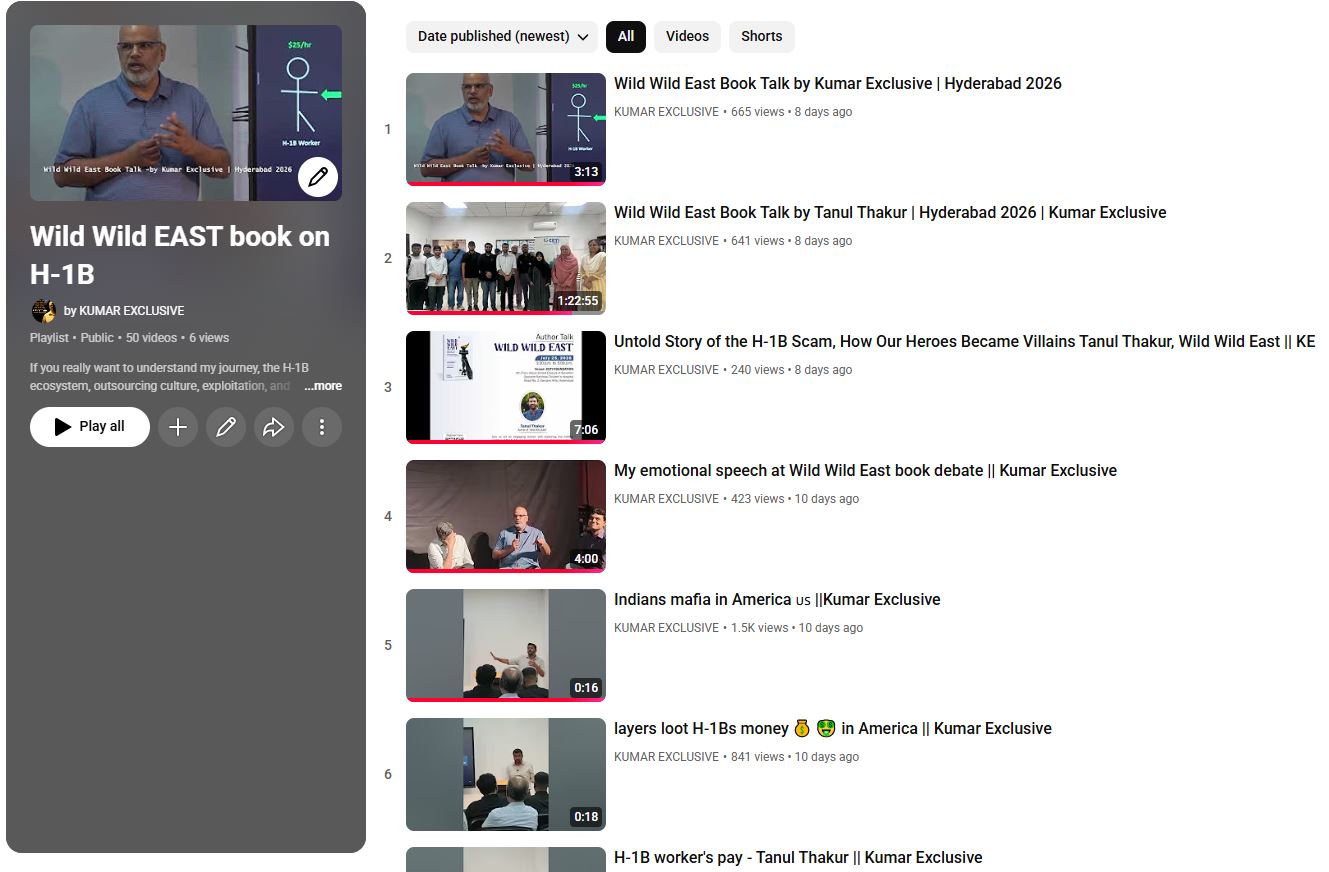Viewport: 1329px width, 872px height.
Task: Click the channel name under the 240 views video
Action: pos(666,370)
